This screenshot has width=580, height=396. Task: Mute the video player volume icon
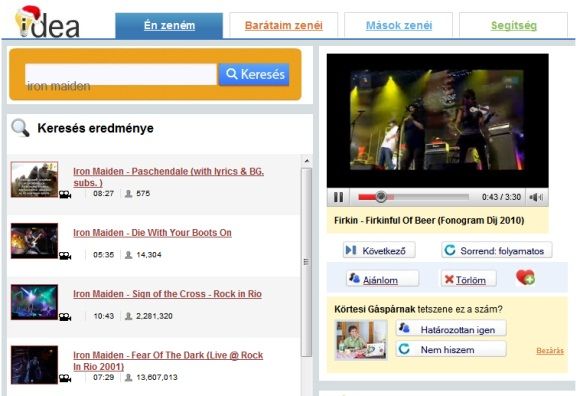coord(536,197)
